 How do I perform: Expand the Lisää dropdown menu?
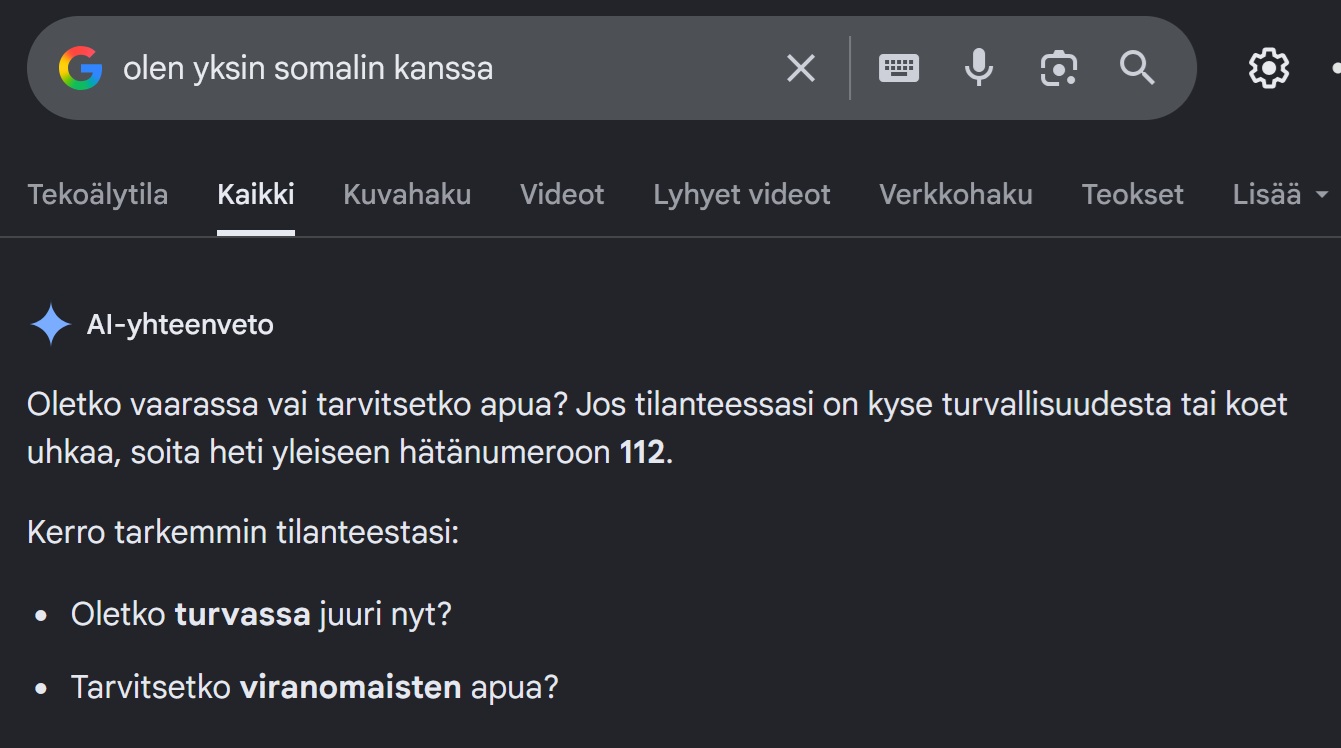click(1280, 194)
